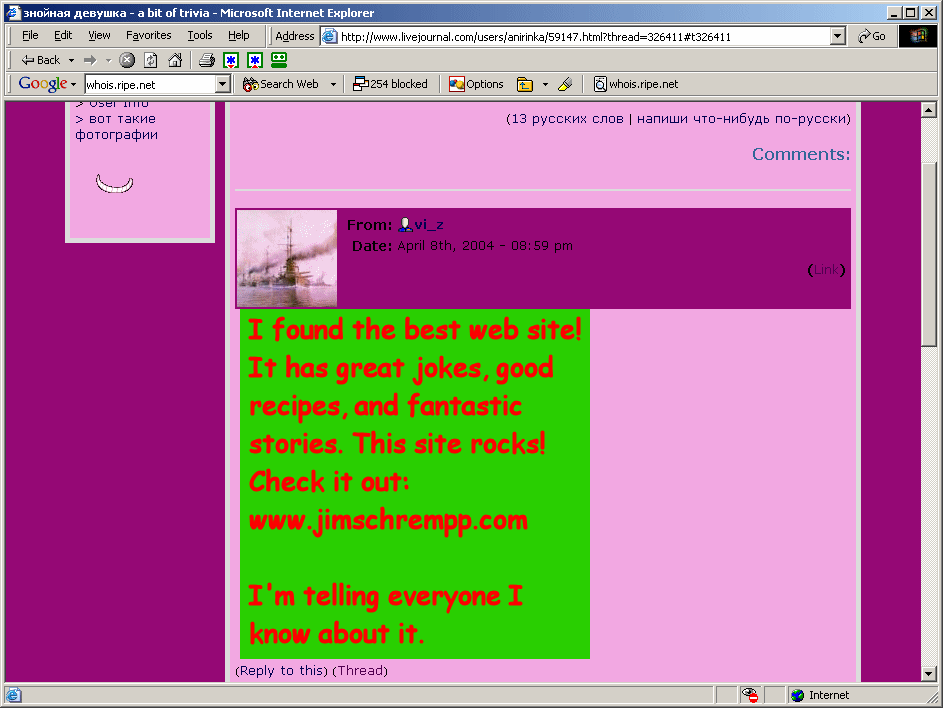Open the vi_z username link
Image resolution: width=943 pixels, height=708 pixels.
[x=429, y=225]
